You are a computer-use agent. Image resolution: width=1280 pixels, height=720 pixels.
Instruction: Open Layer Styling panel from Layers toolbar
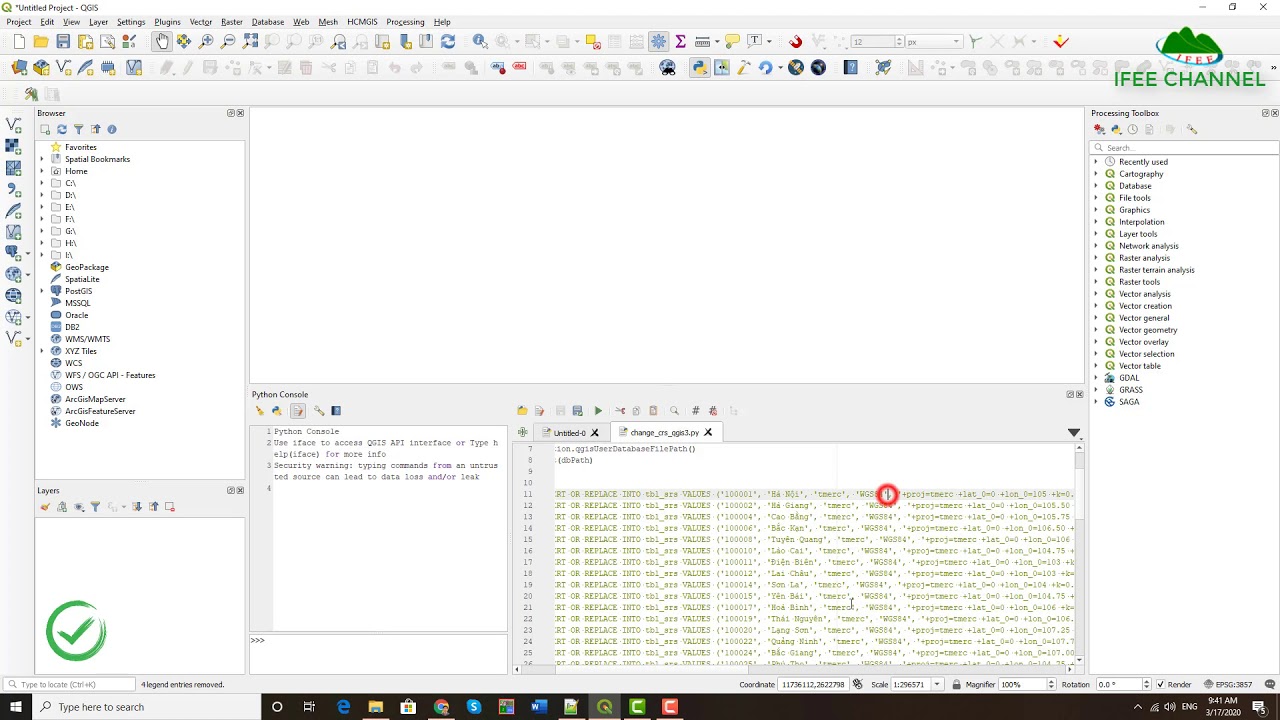45,507
